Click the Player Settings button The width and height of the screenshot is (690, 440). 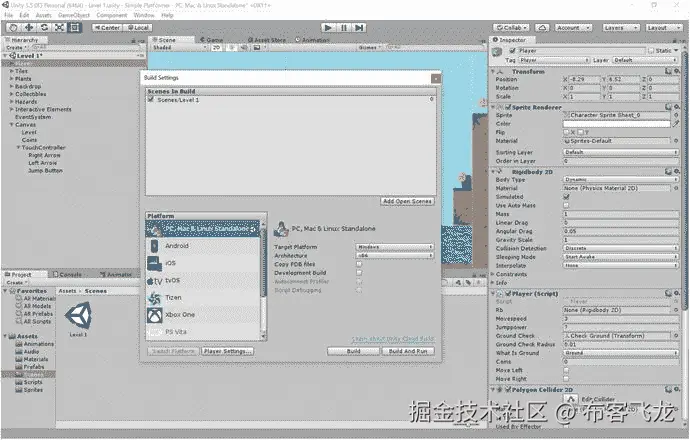[228, 351]
